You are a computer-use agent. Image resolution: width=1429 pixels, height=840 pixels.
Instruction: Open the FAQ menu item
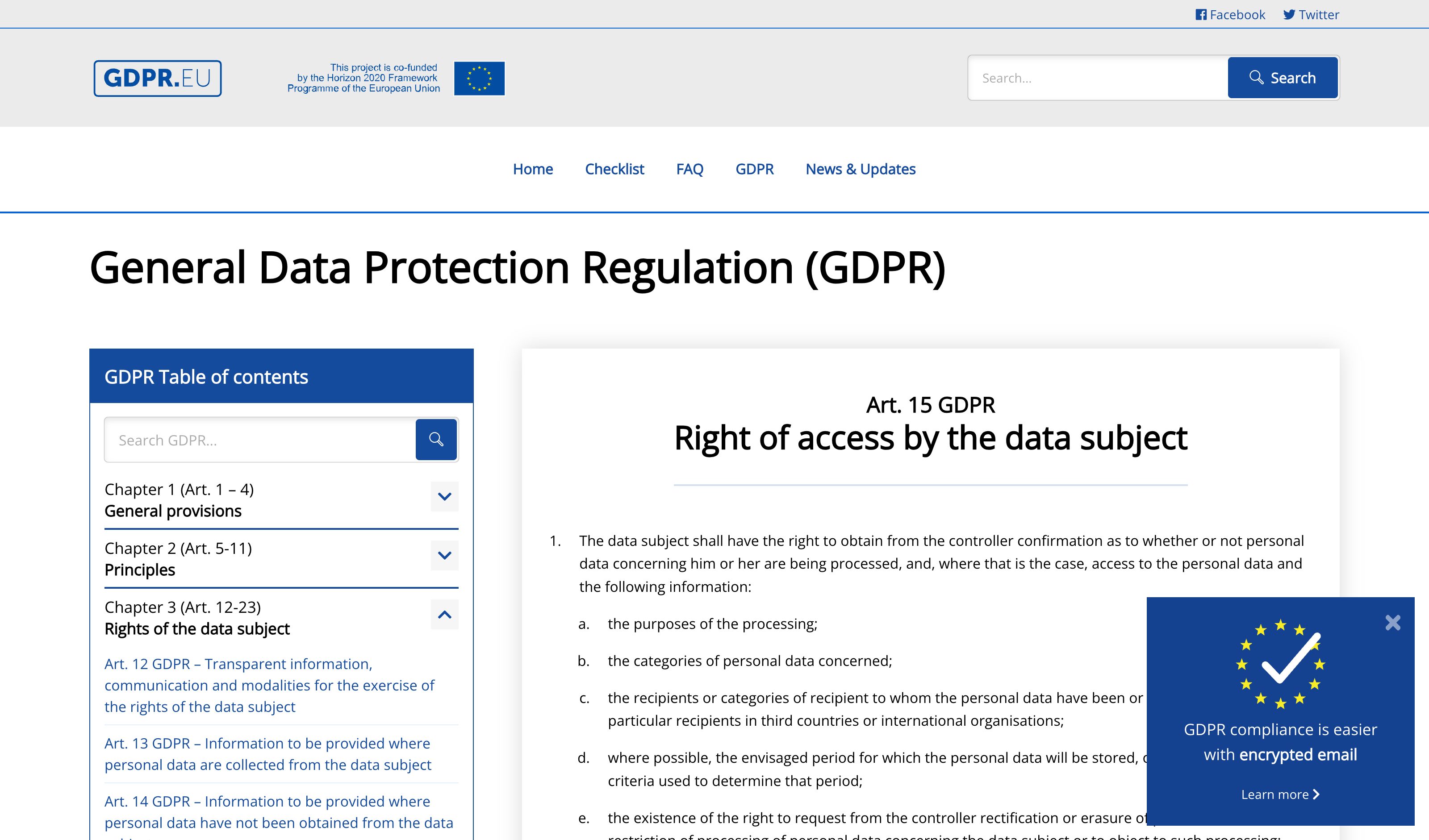click(689, 169)
